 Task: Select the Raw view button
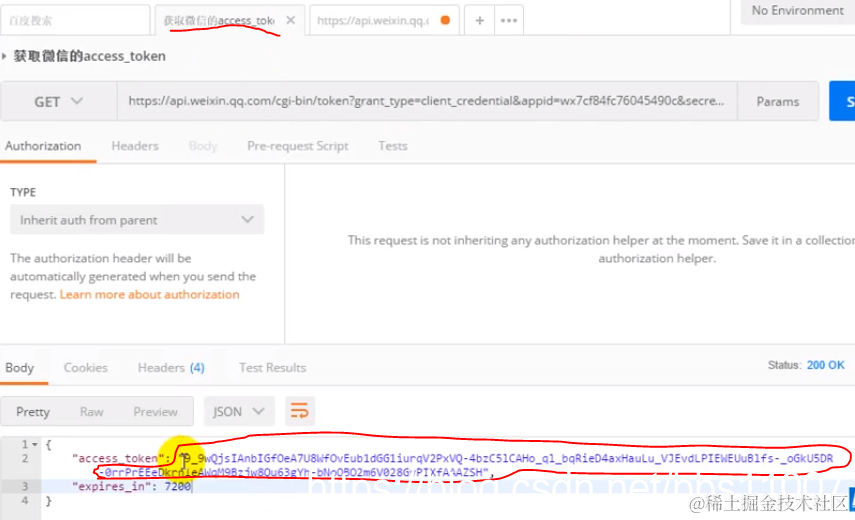(92, 412)
